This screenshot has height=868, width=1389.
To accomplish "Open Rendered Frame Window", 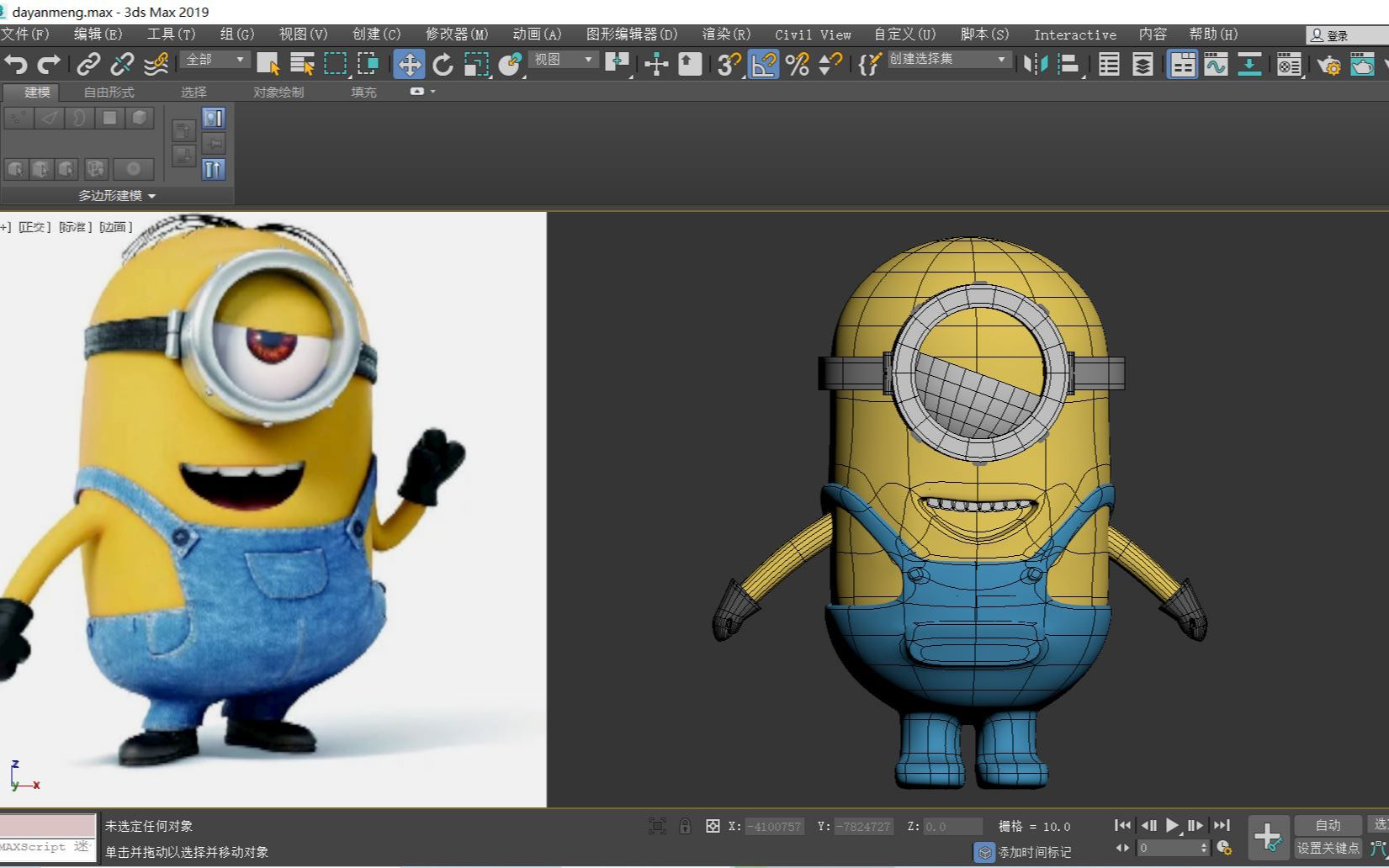I will click(x=1362, y=64).
